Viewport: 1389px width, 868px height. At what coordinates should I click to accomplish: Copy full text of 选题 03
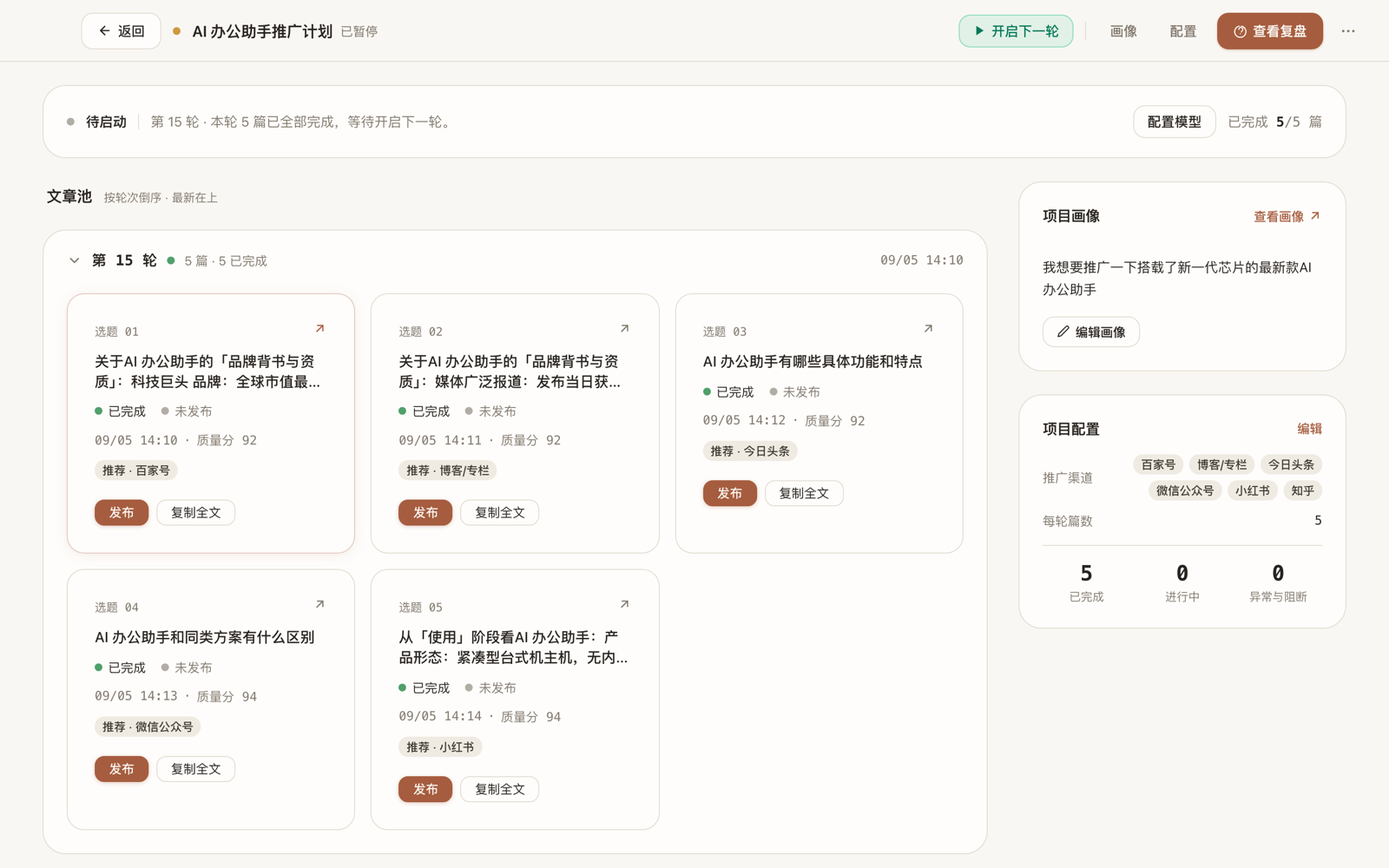[x=804, y=493]
